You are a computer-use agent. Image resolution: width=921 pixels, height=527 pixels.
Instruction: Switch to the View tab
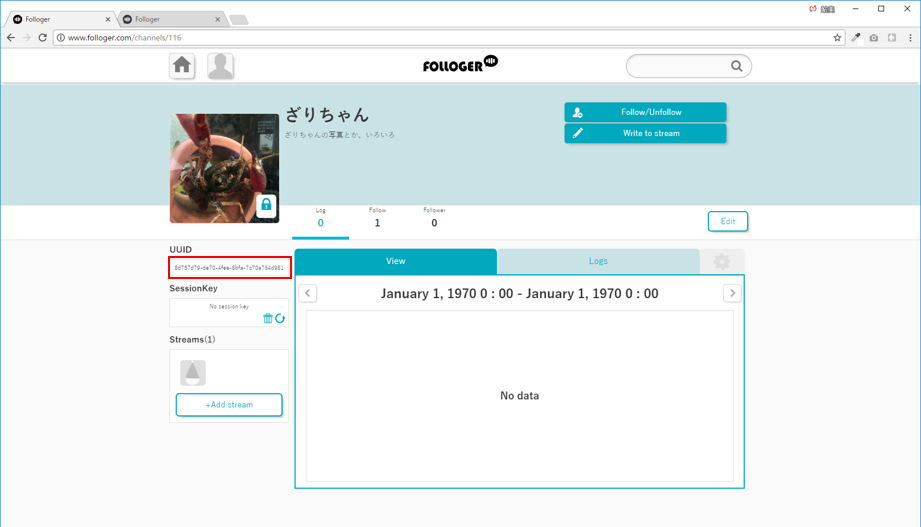[395, 261]
